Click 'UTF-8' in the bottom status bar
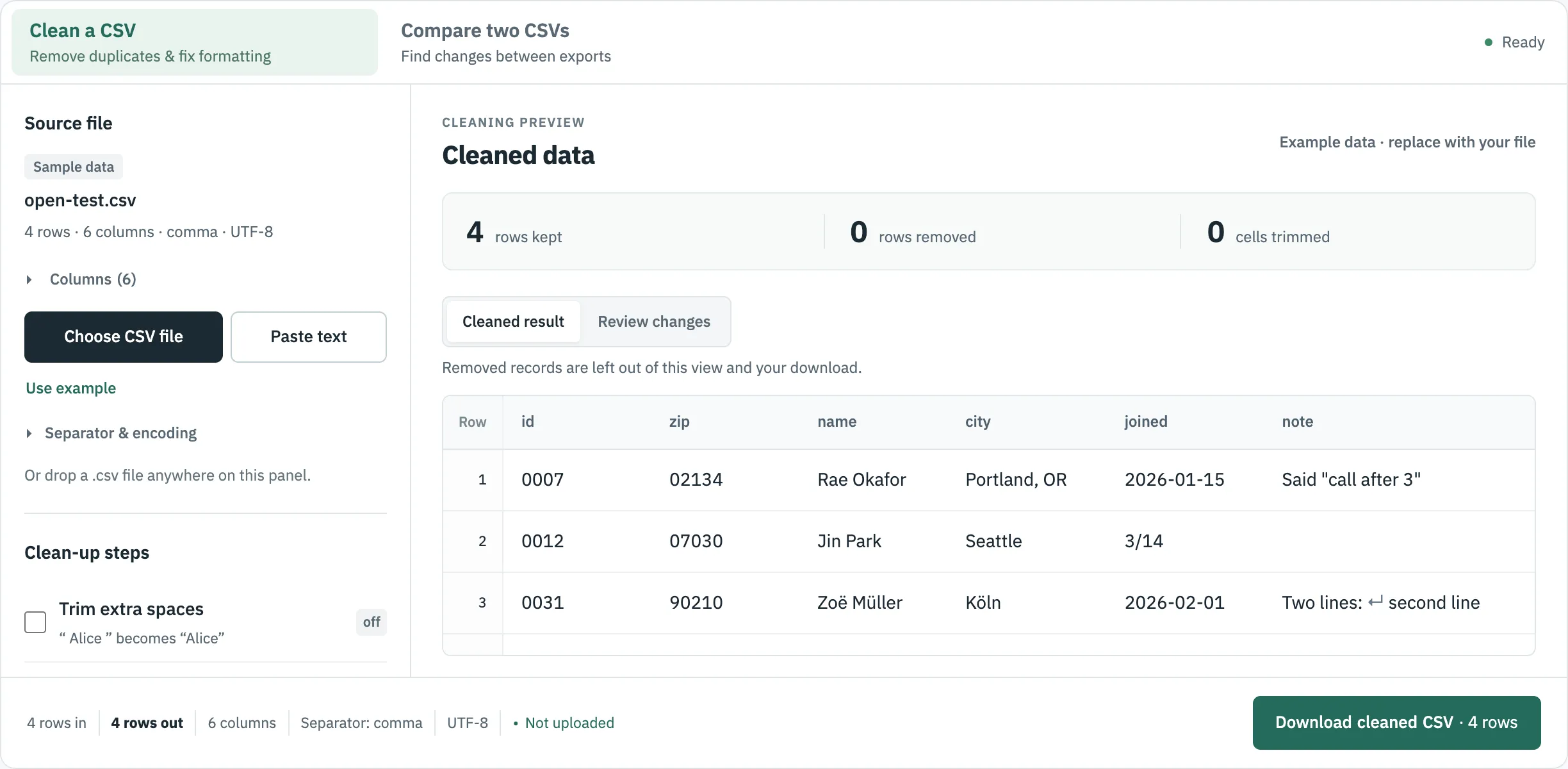The image size is (1568, 769). (x=468, y=723)
